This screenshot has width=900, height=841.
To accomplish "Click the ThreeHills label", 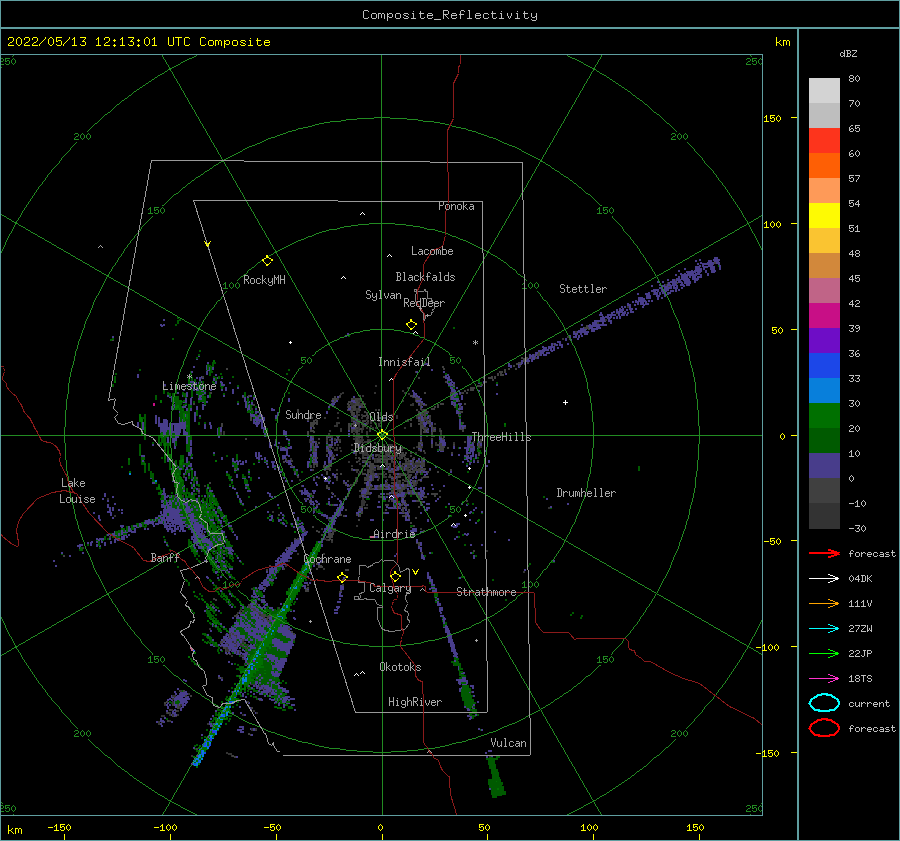I will point(501,437).
